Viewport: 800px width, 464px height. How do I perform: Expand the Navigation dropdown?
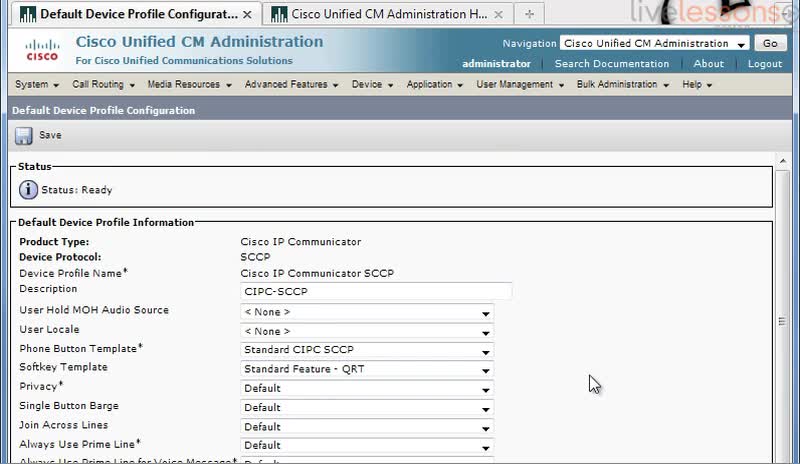[x=655, y=44]
